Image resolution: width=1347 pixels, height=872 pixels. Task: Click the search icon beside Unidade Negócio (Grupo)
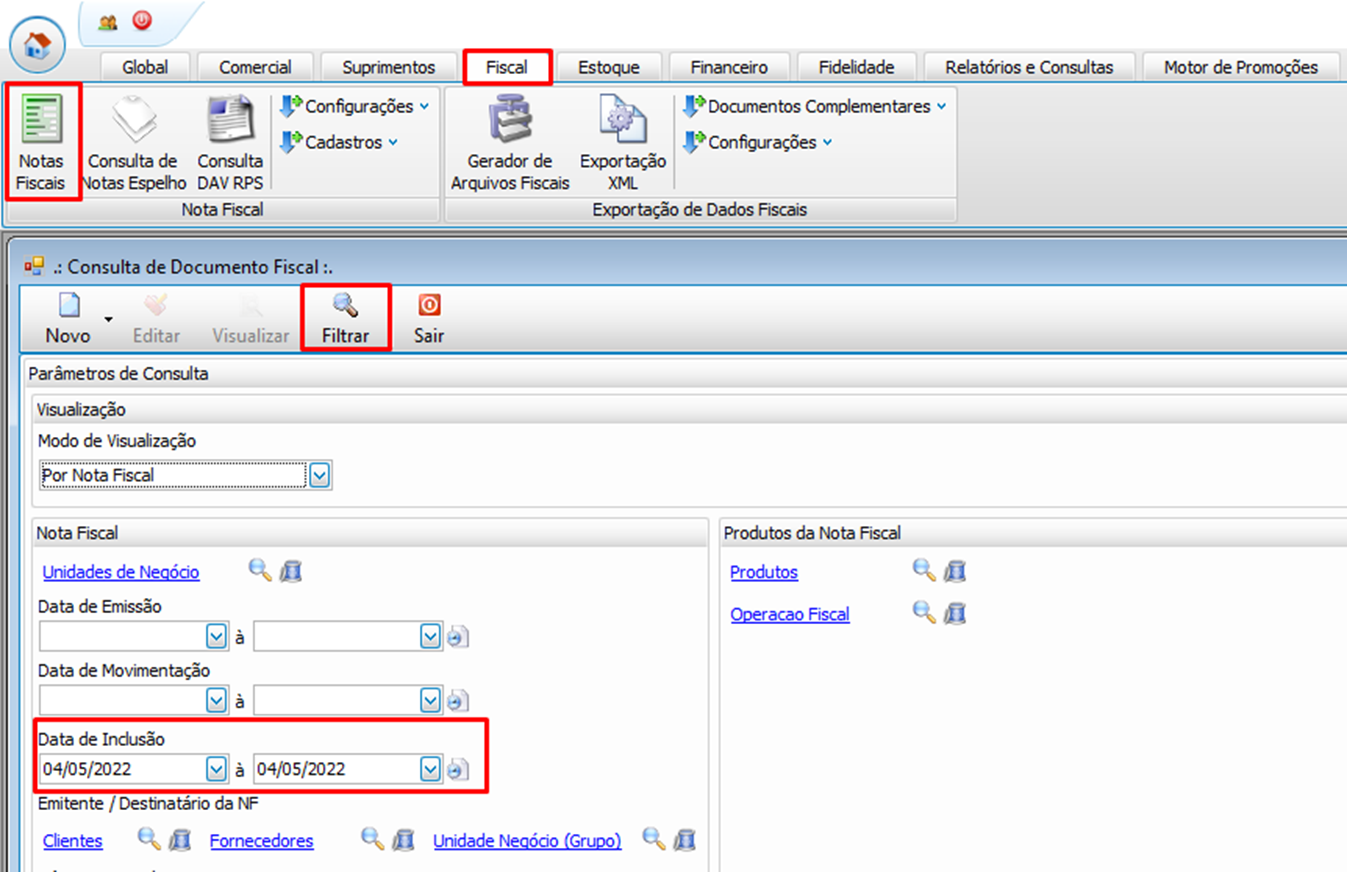pyautogui.click(x=654, y=840)
